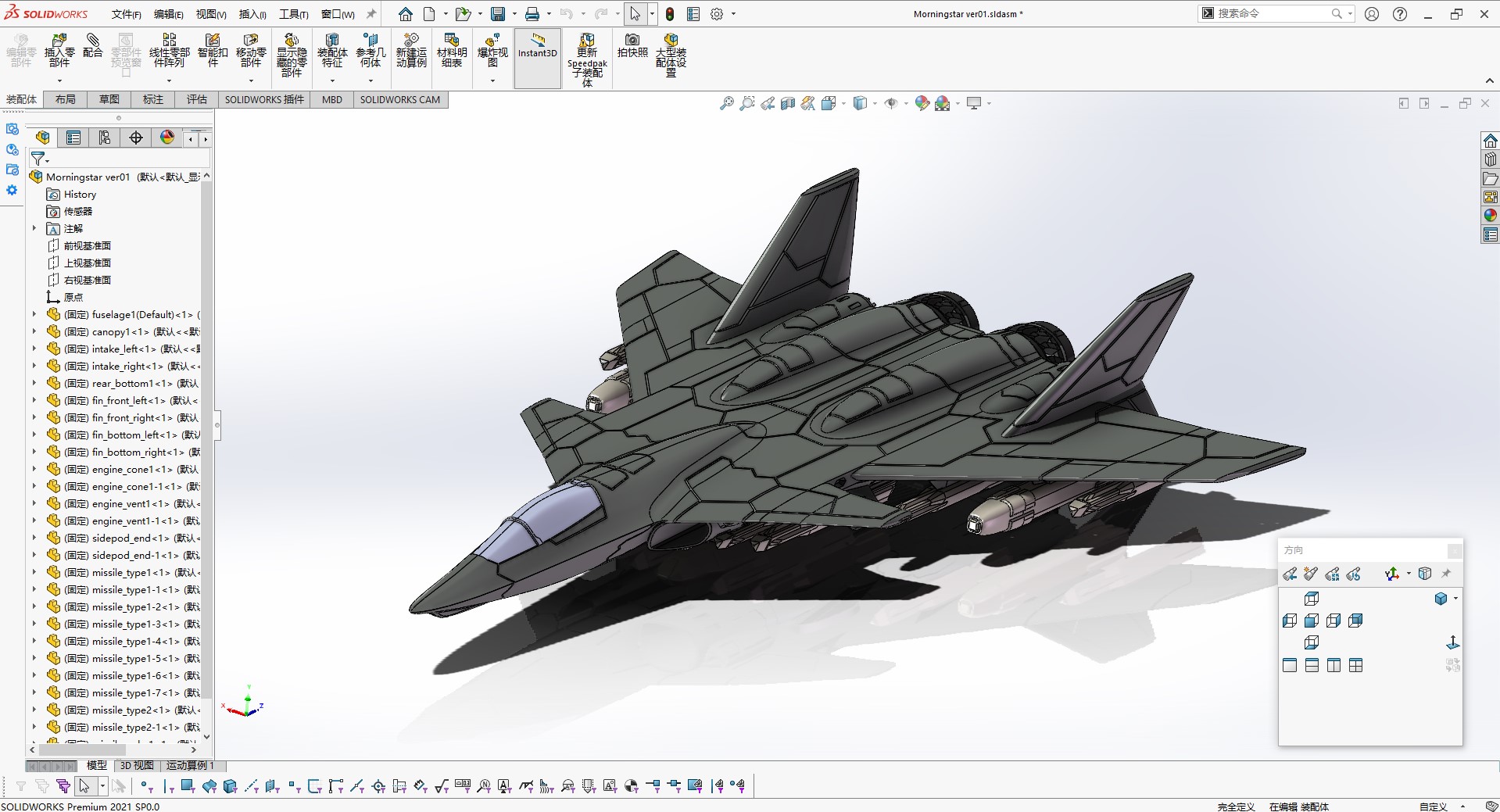Toggle Instant3D mode
This screenshot has height=812, width=1500.
coord(537,52)
